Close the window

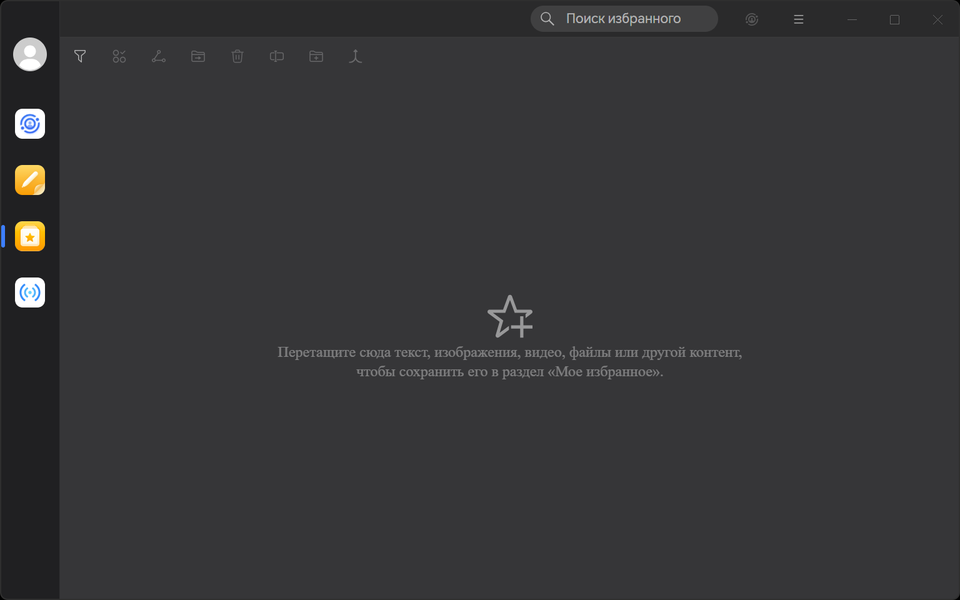(937, 20)
